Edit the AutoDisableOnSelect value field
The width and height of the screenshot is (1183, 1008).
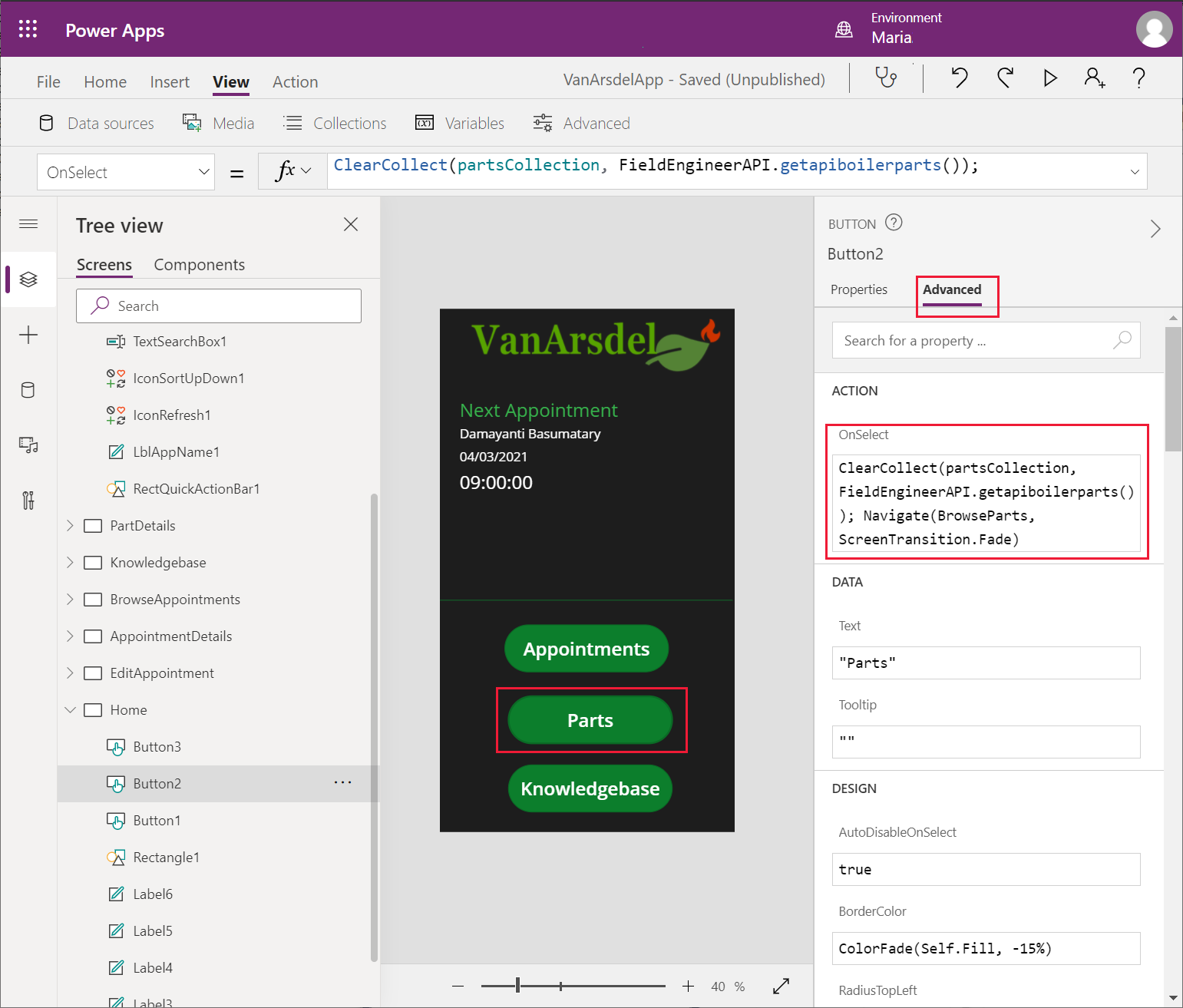pyautogui.click(x=986, y=869)
